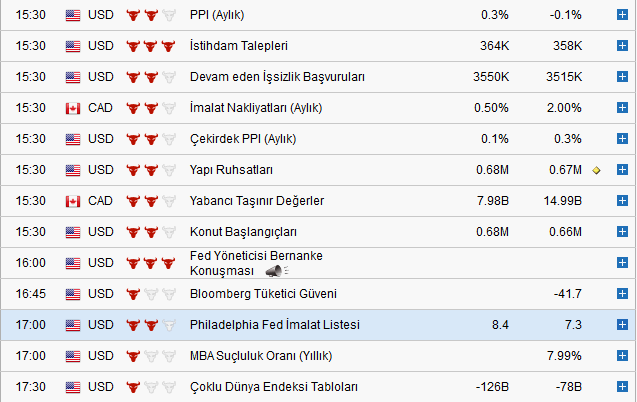Image resolution: width=637 pixels, height=402 pixels.
Task: Click the yellow diamond in Yapı Ruhsatları row
Action: tap(596, 170)
